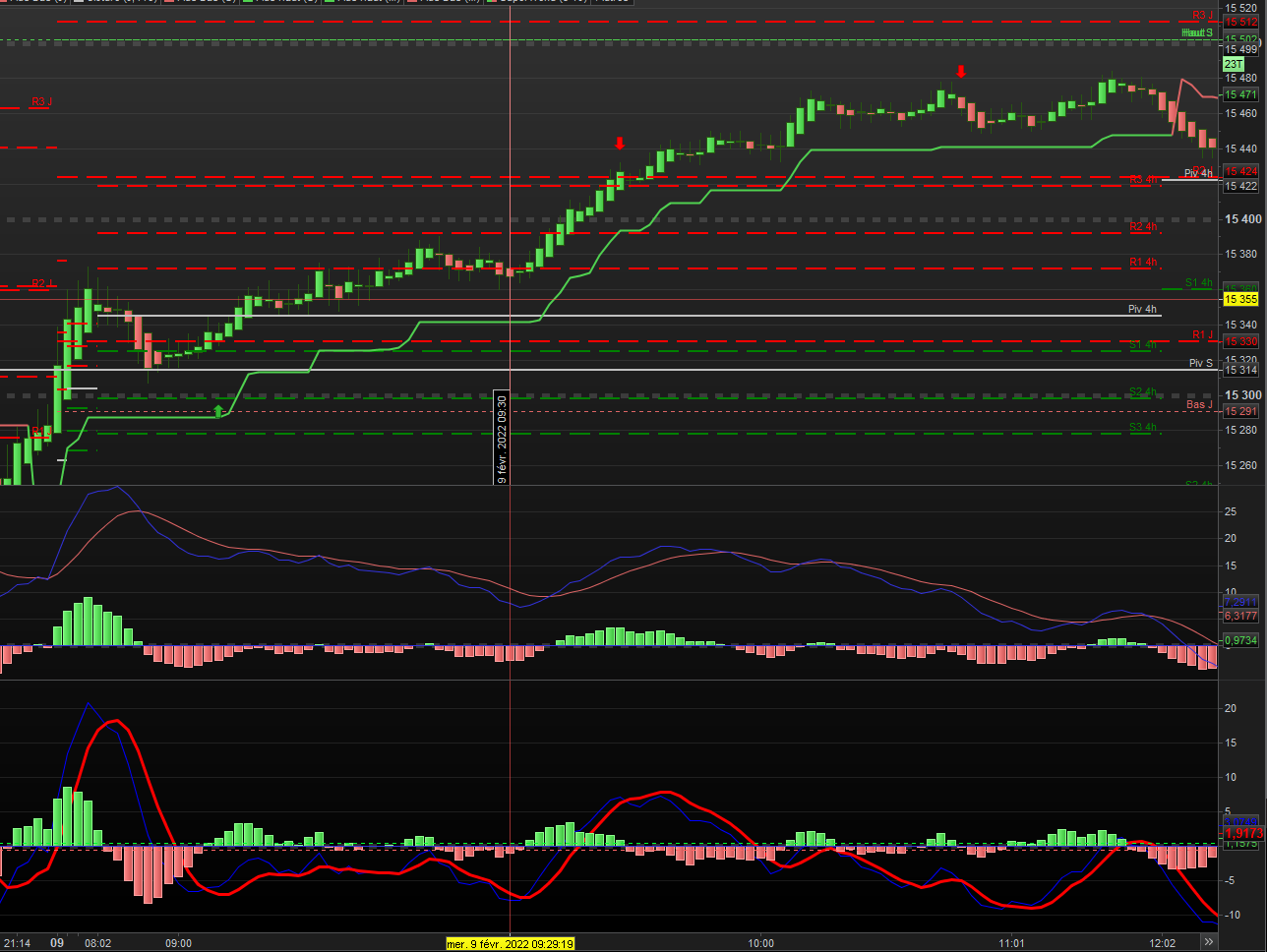Click the red 15 512 price label
The height and width of the screenshot is (952, 1267).
(1240, 22)
